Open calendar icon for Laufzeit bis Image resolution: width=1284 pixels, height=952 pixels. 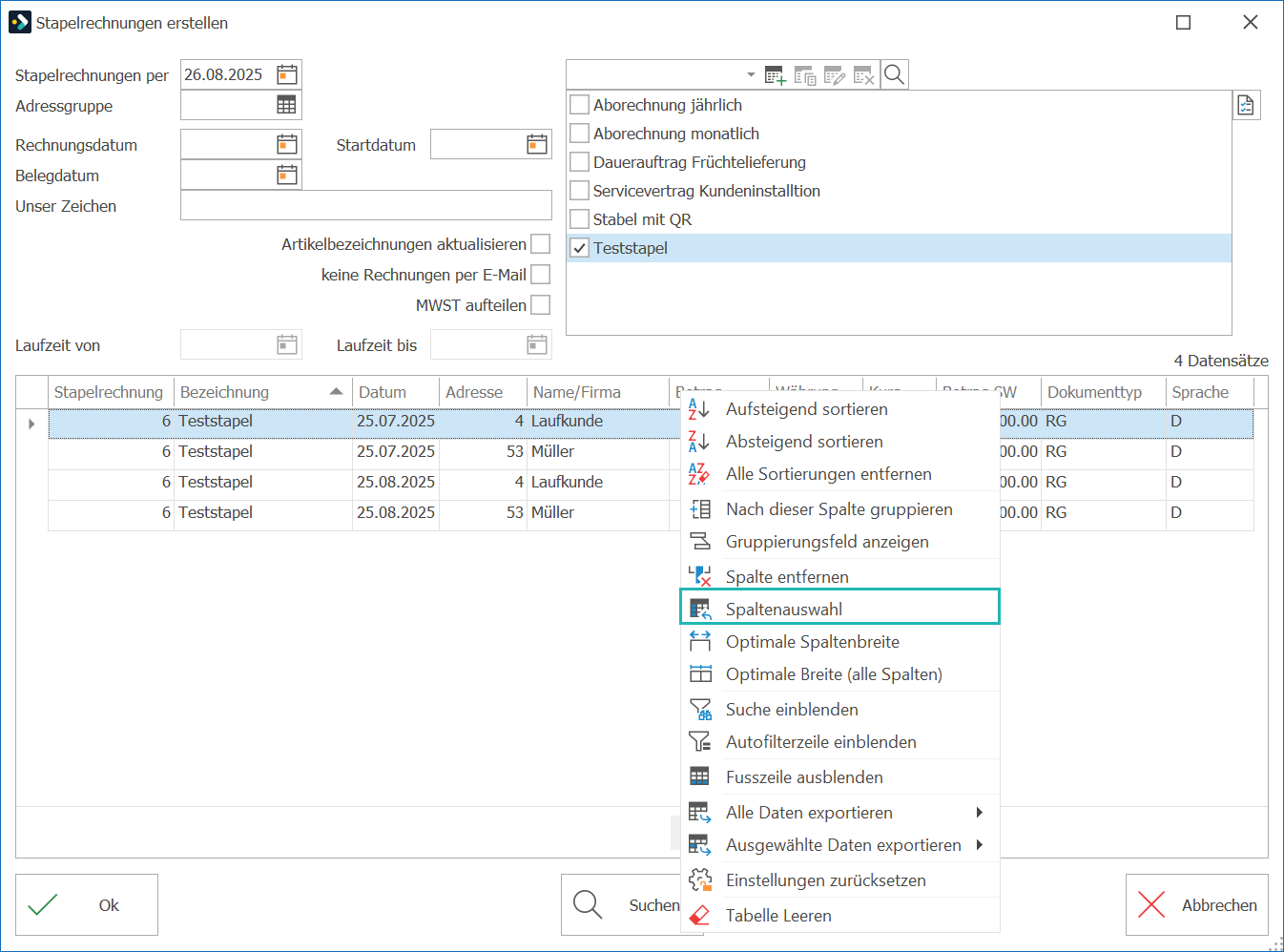(x=537, y=345)
